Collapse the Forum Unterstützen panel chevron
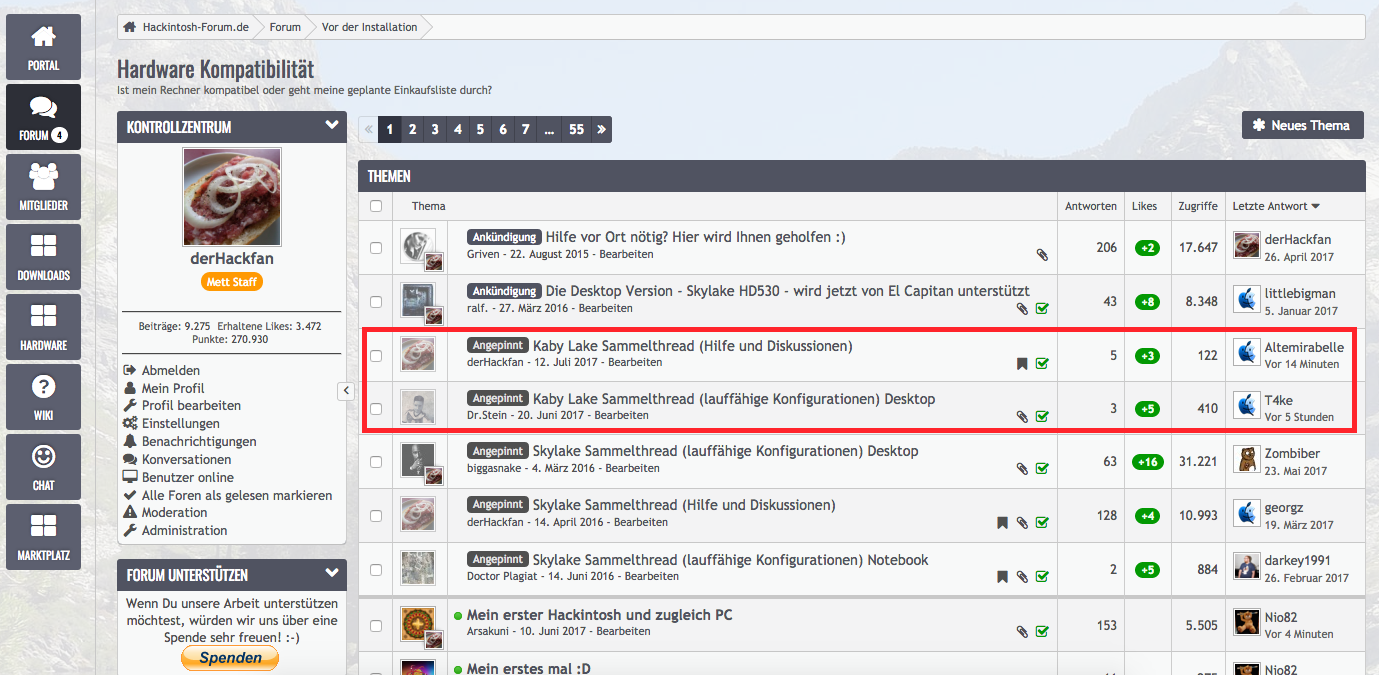Image resolution: width=1379 pixels, height=675 pixels. tap(332, 574)
